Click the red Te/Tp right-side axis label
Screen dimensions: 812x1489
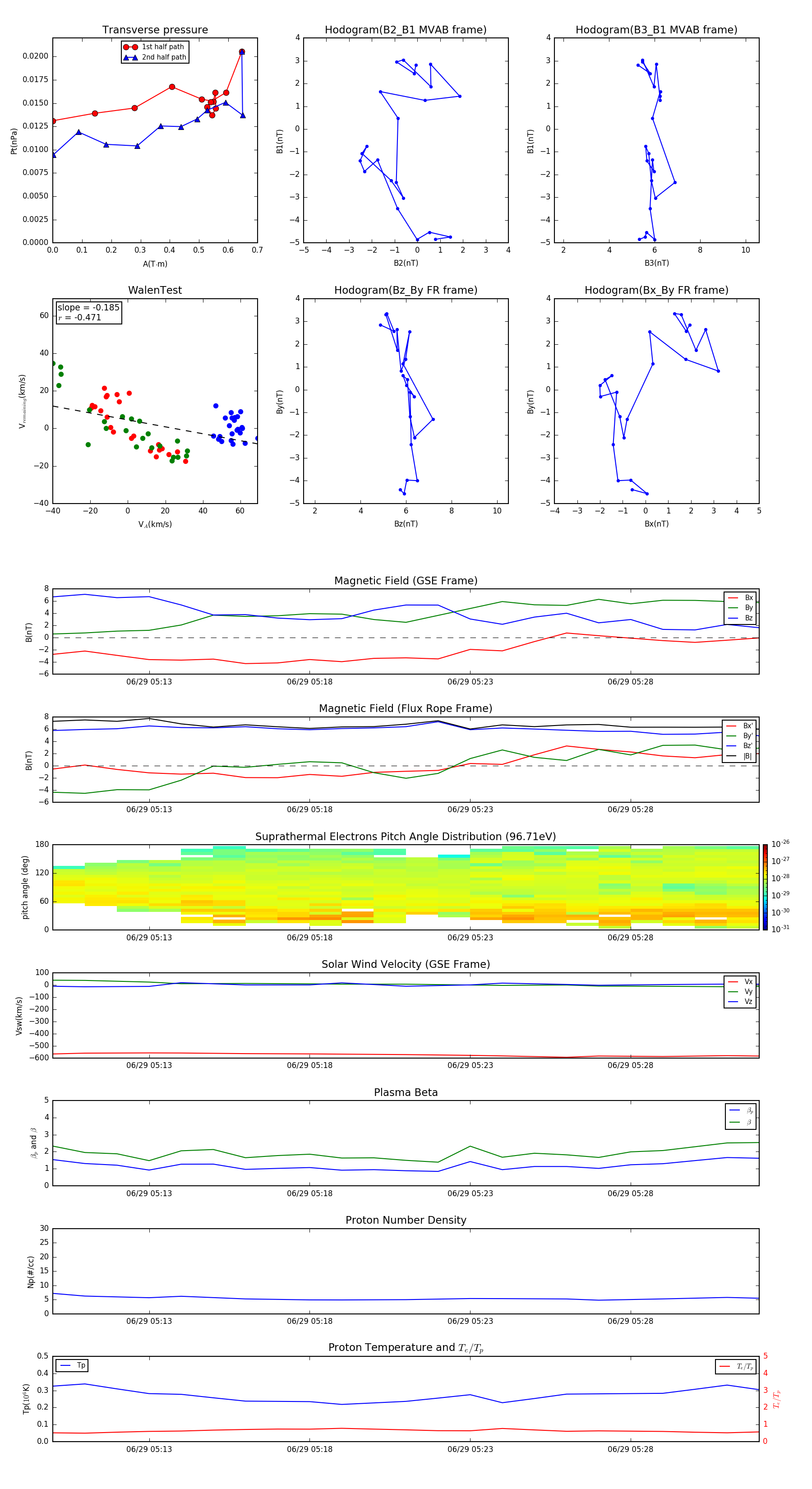(x=776, y=1399)
